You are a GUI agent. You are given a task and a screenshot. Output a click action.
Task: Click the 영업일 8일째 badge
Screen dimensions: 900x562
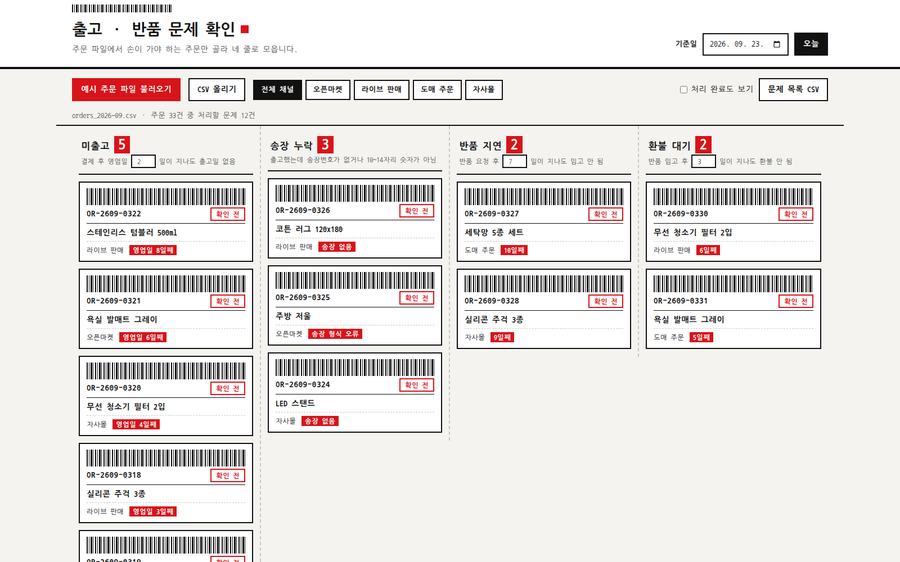point(153,250)
